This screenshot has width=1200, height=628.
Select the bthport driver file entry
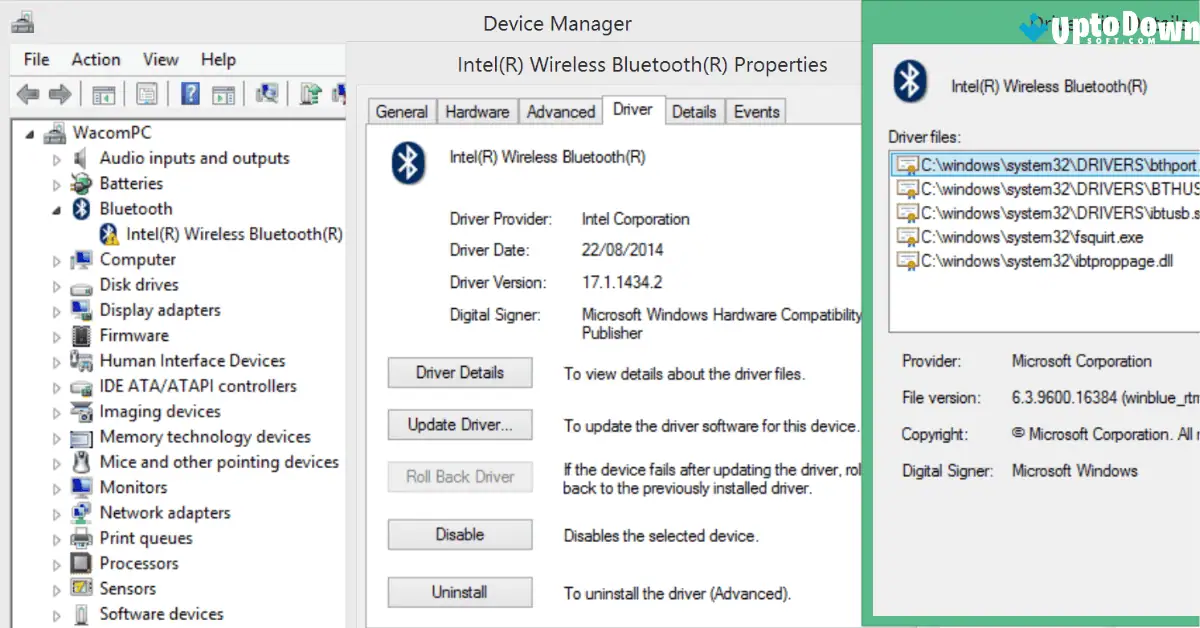coord(1040,163)
